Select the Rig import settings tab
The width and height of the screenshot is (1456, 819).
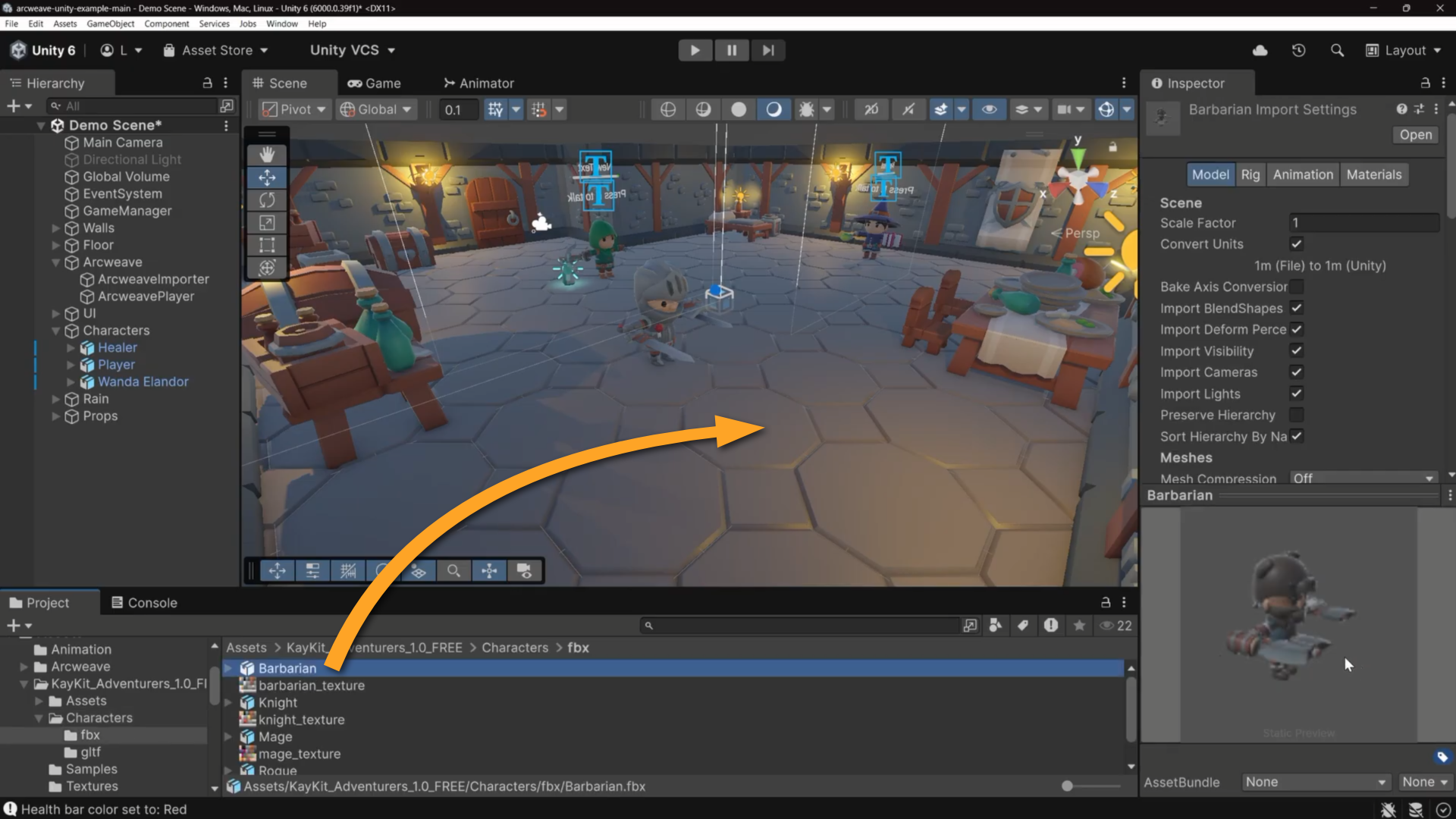pyautogui.click(x=1250, y=174)
